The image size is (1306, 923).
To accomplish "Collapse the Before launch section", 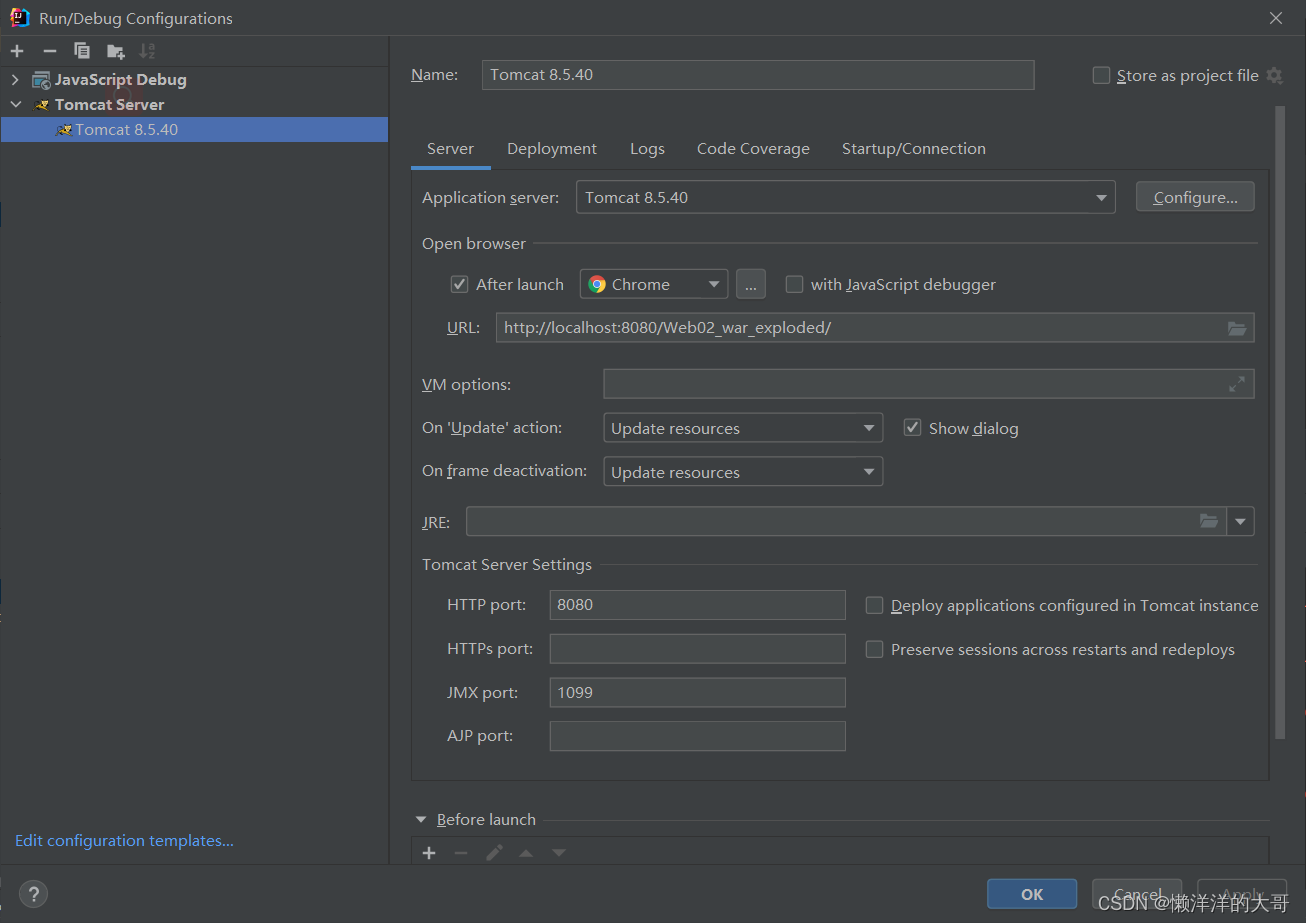I will tap(421, 820).
